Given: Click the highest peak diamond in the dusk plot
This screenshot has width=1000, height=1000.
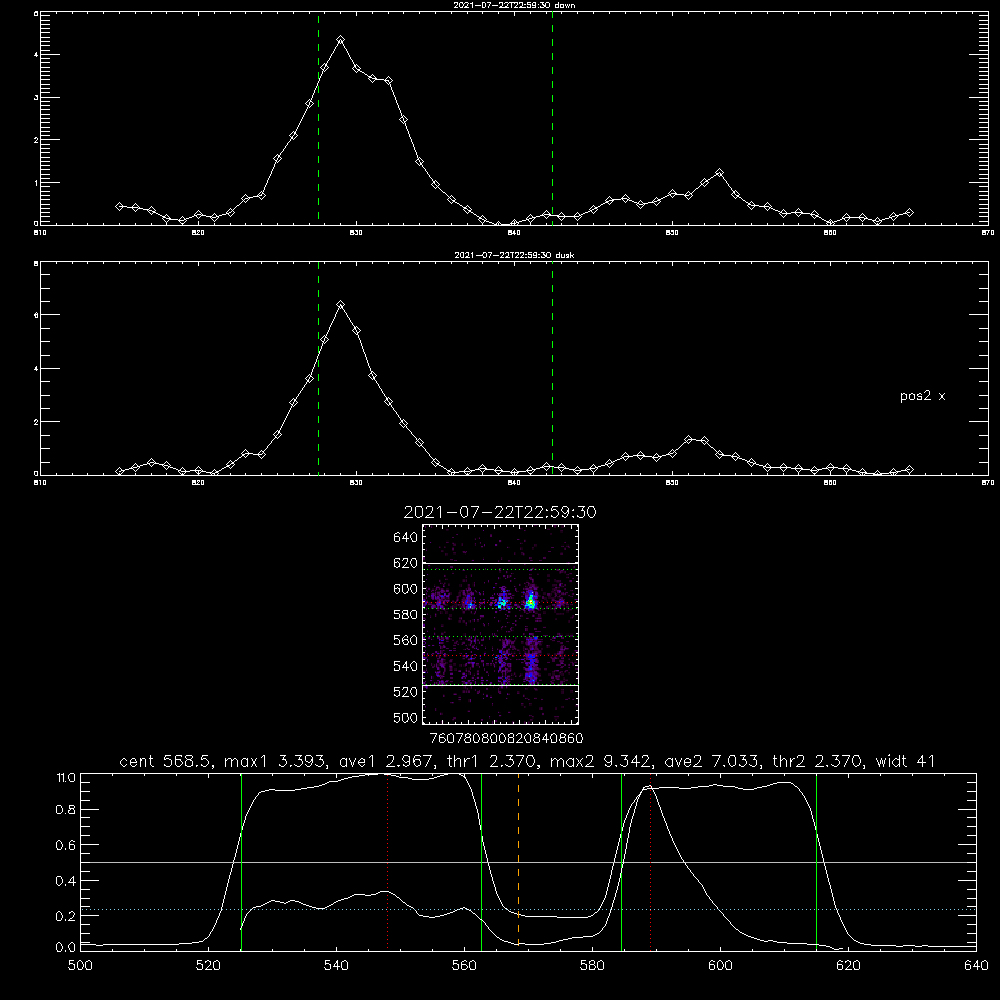Looking at the screenshot, I should point(341,305).
